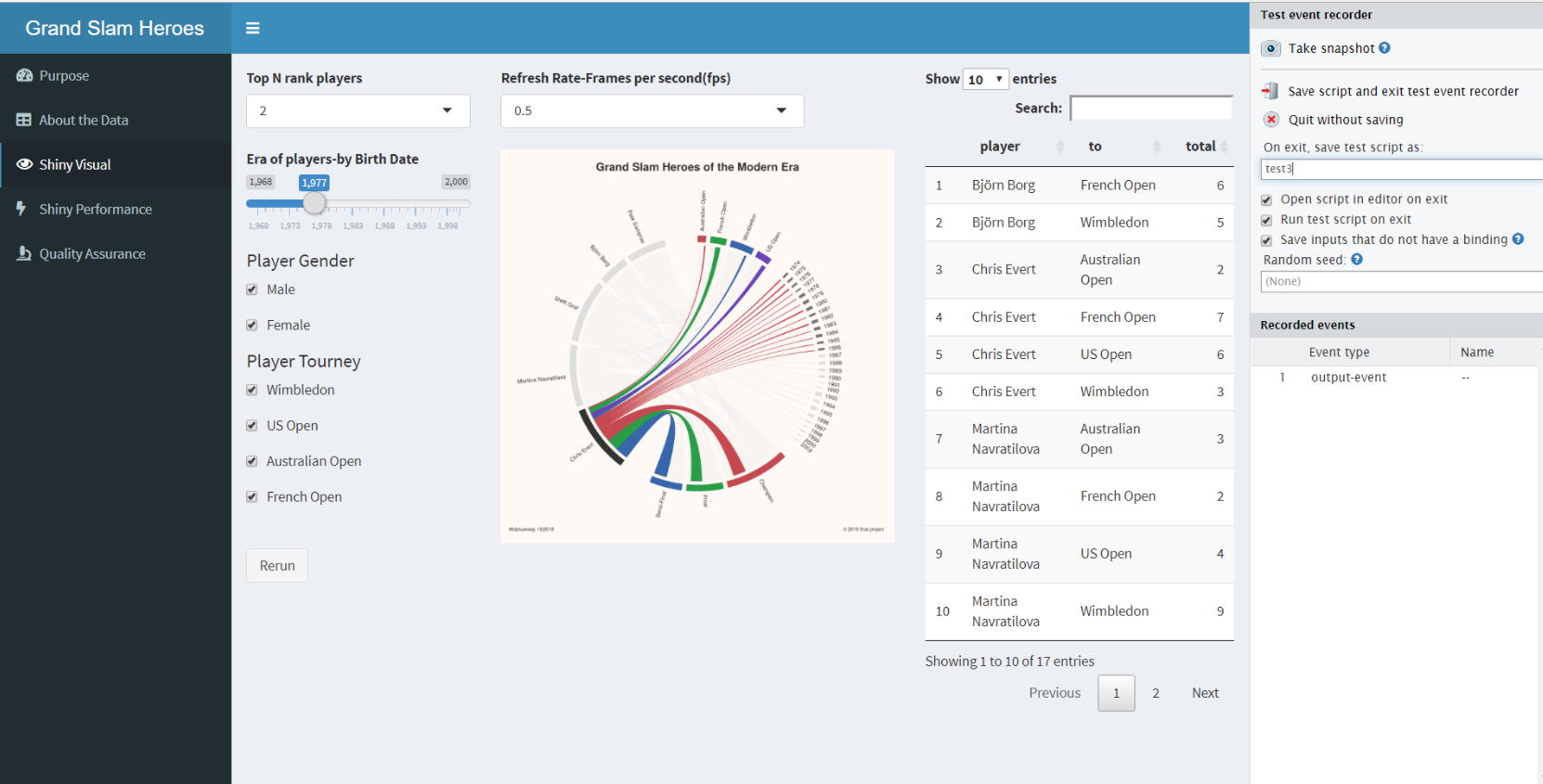Viewport: 1543px width, 784px height.
Task: Go to Shiny Performance in sidebar
Action: 95,209
